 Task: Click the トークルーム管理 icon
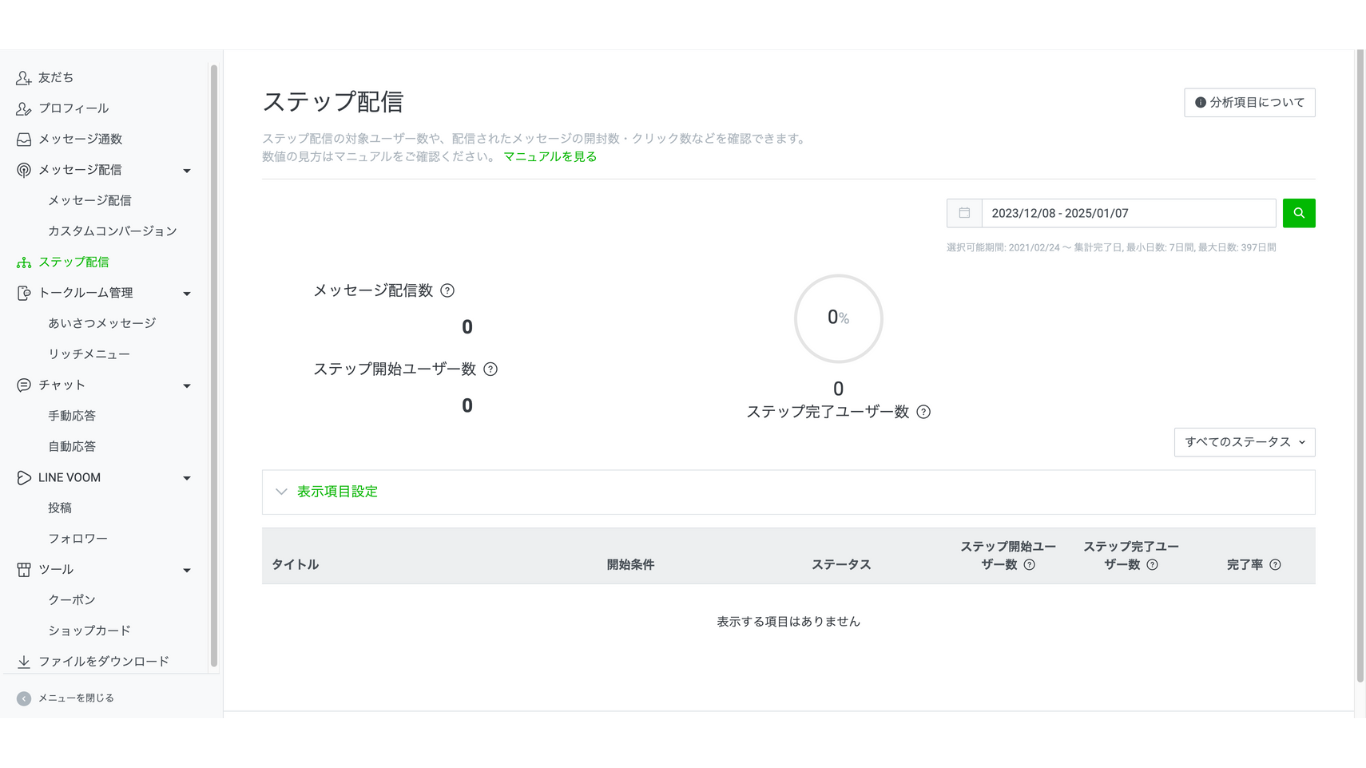[24, 293]
